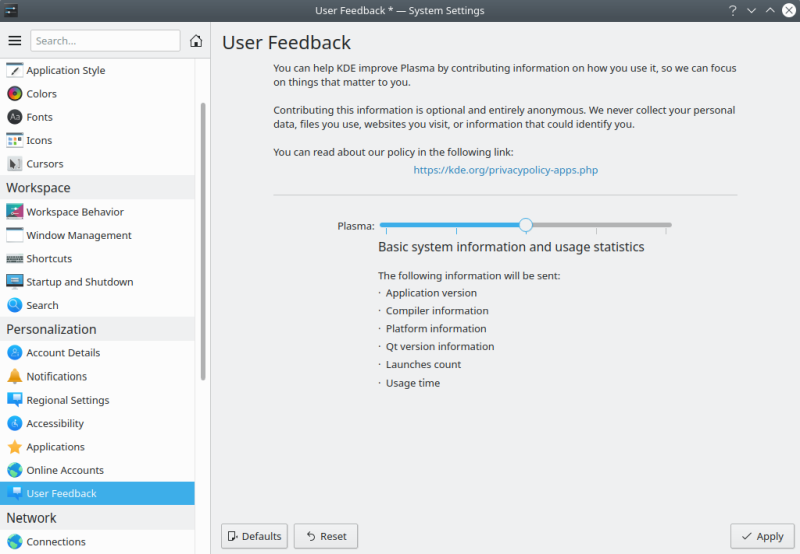The width and height of the screenshot is (800, 554).
Task: Click the Startup and Shutdown icon
Action: click(x=14, y=282)
